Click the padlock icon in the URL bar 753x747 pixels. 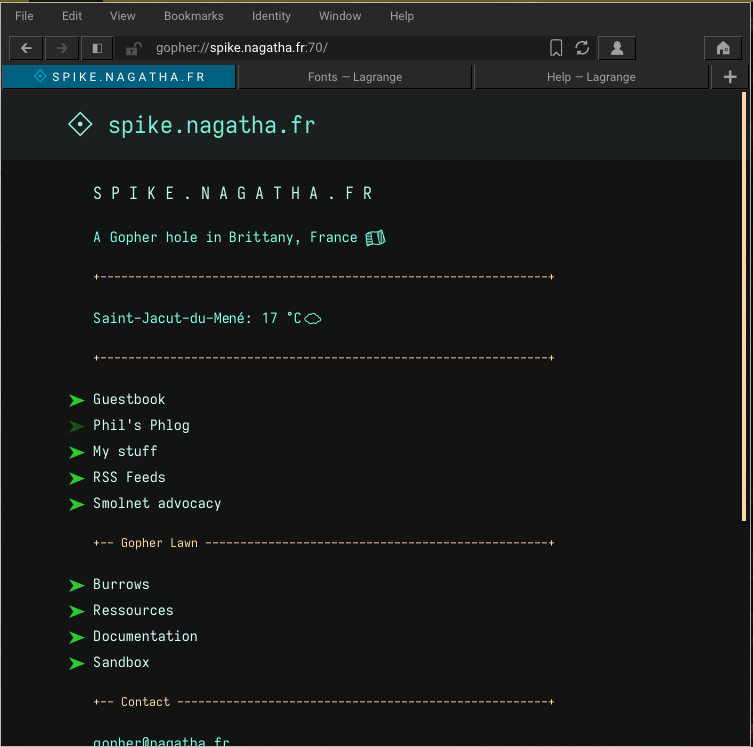click(134, 48)
